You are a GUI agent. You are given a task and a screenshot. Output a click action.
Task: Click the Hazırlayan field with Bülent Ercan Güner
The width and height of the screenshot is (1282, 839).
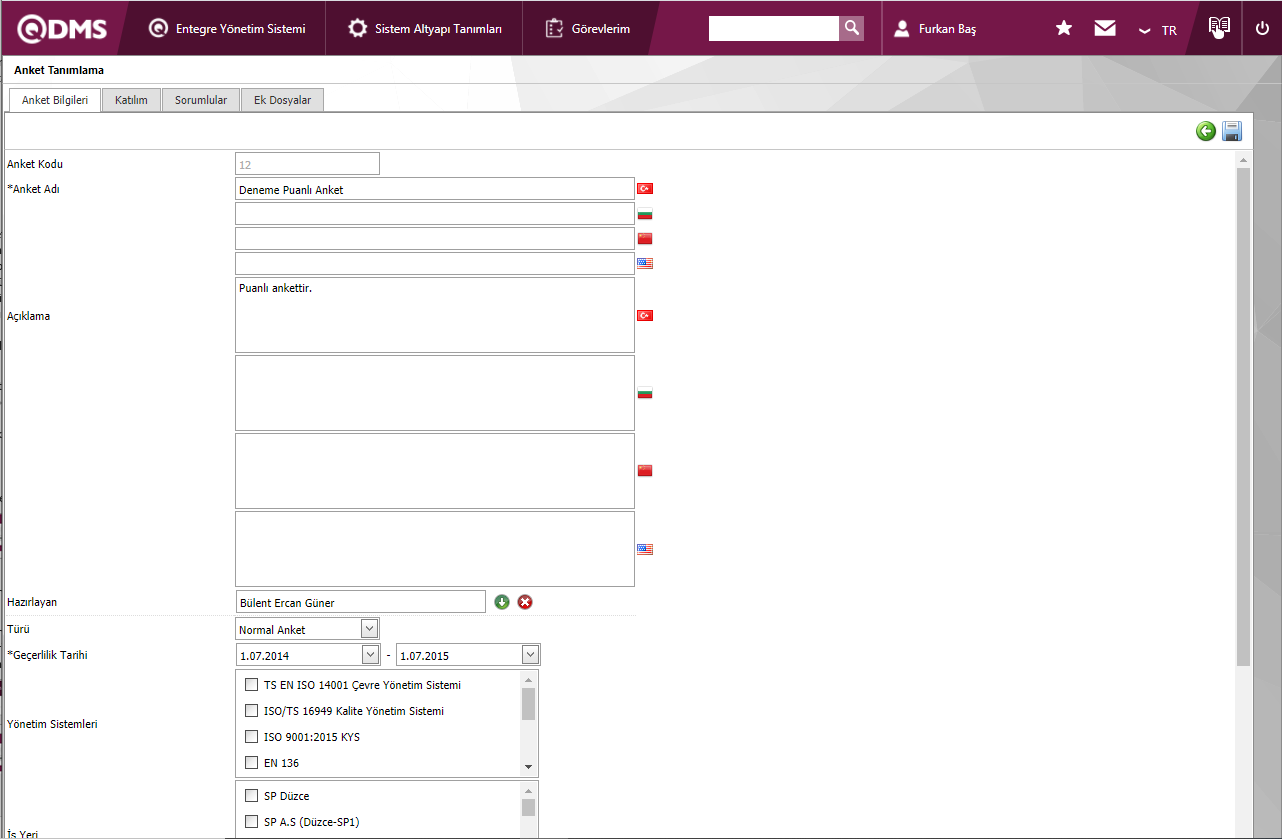click(360, 602)
